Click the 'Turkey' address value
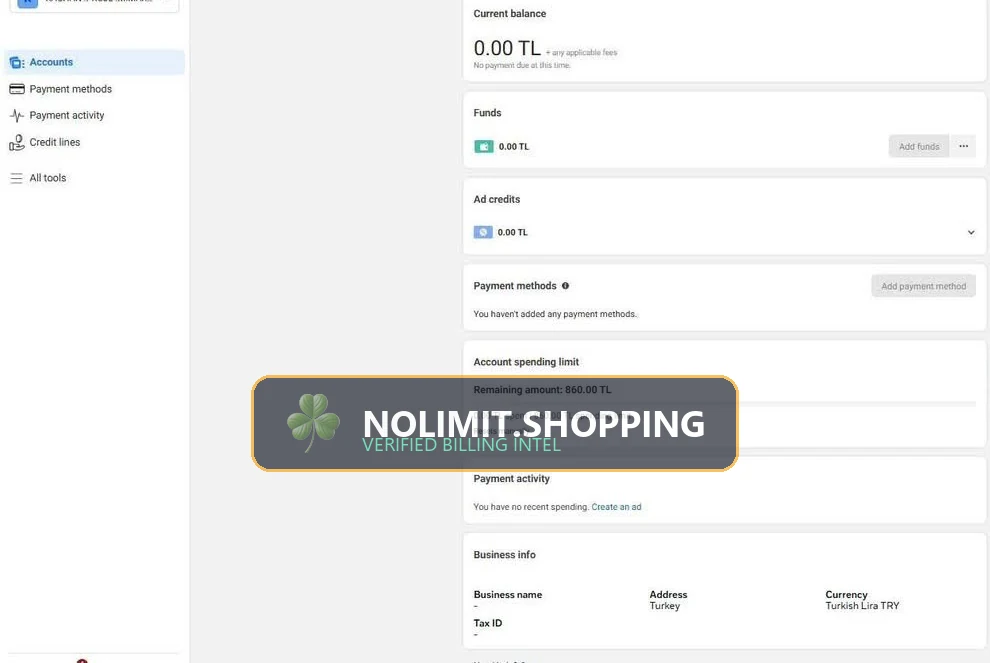The height and width of the screenshot is (663, 990). pyautogui.click(x=665, y=606)
